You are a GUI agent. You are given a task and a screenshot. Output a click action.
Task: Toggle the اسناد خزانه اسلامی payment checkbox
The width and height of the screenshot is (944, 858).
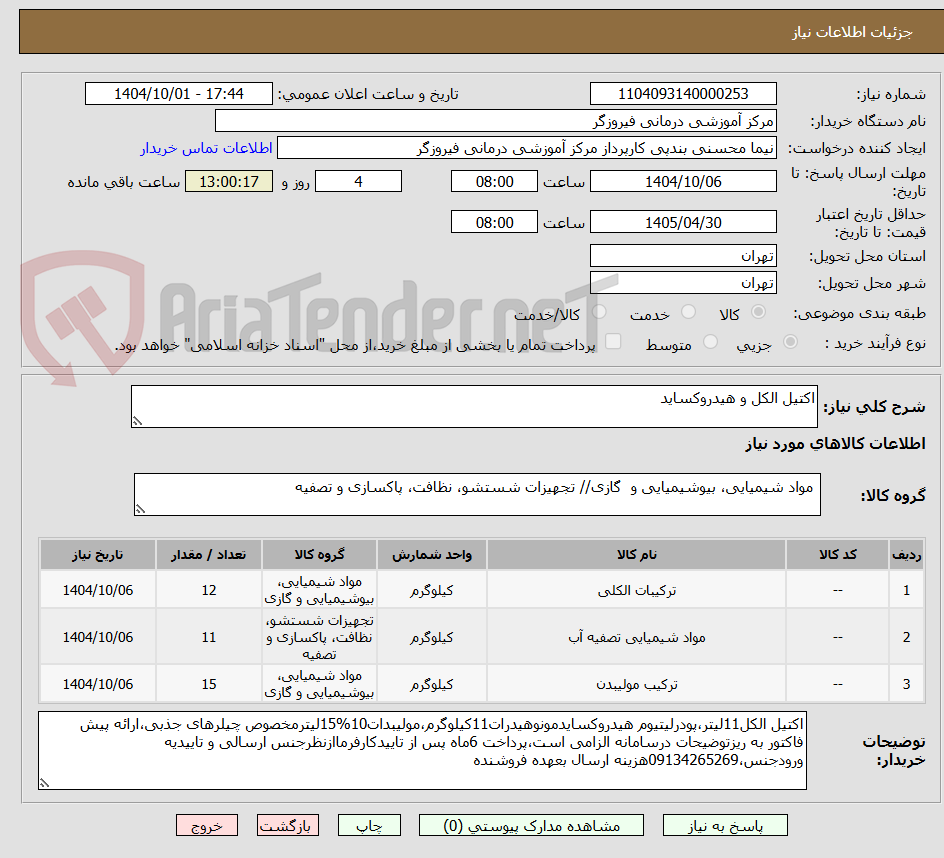tap(611, 341)
